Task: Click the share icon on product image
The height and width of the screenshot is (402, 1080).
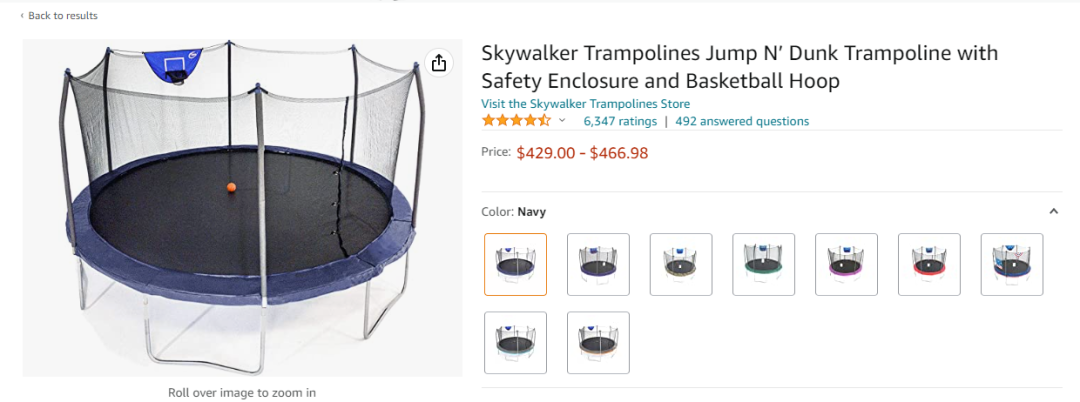Action: (x=438, y=63)
